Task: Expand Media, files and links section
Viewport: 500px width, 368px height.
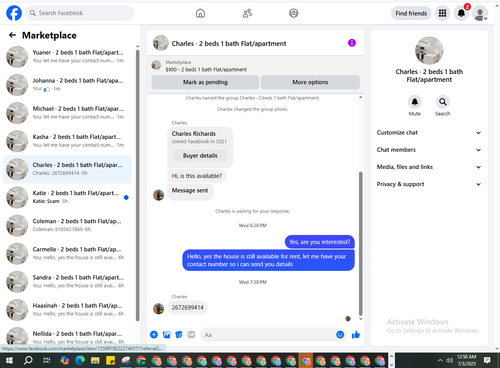Action: click(429, 167)
